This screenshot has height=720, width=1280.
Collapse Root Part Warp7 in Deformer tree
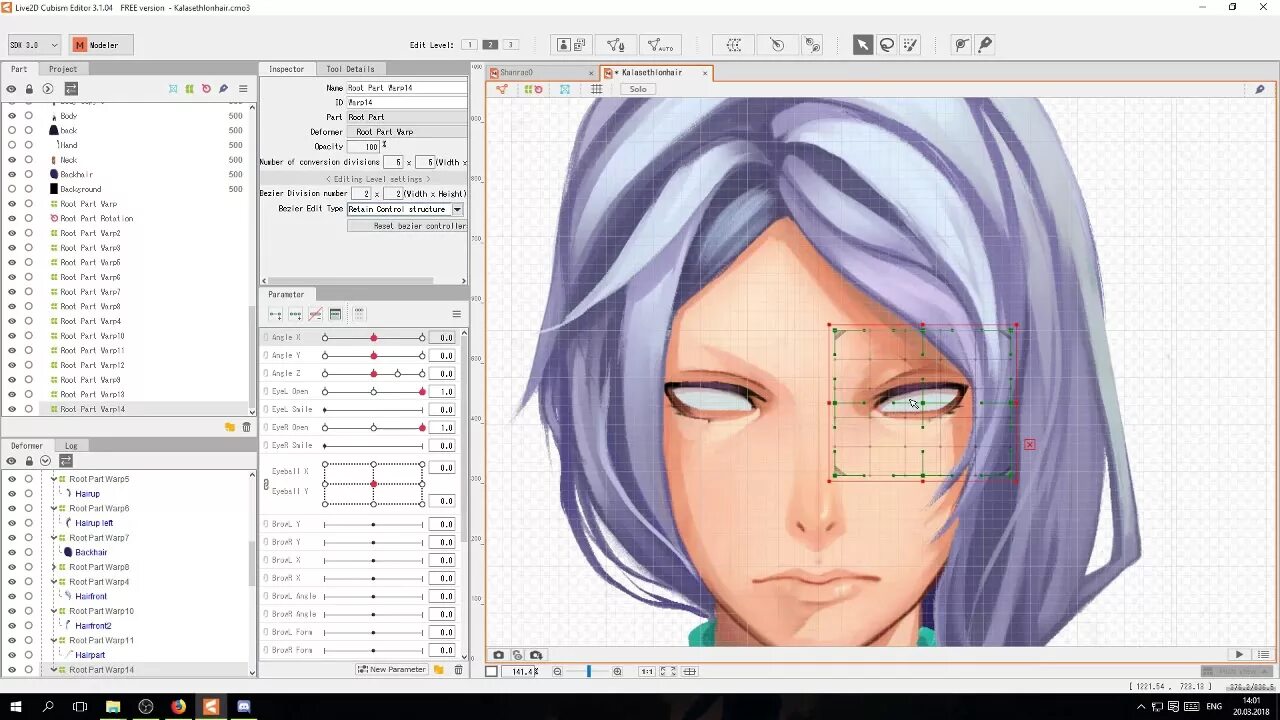(54, 538)
